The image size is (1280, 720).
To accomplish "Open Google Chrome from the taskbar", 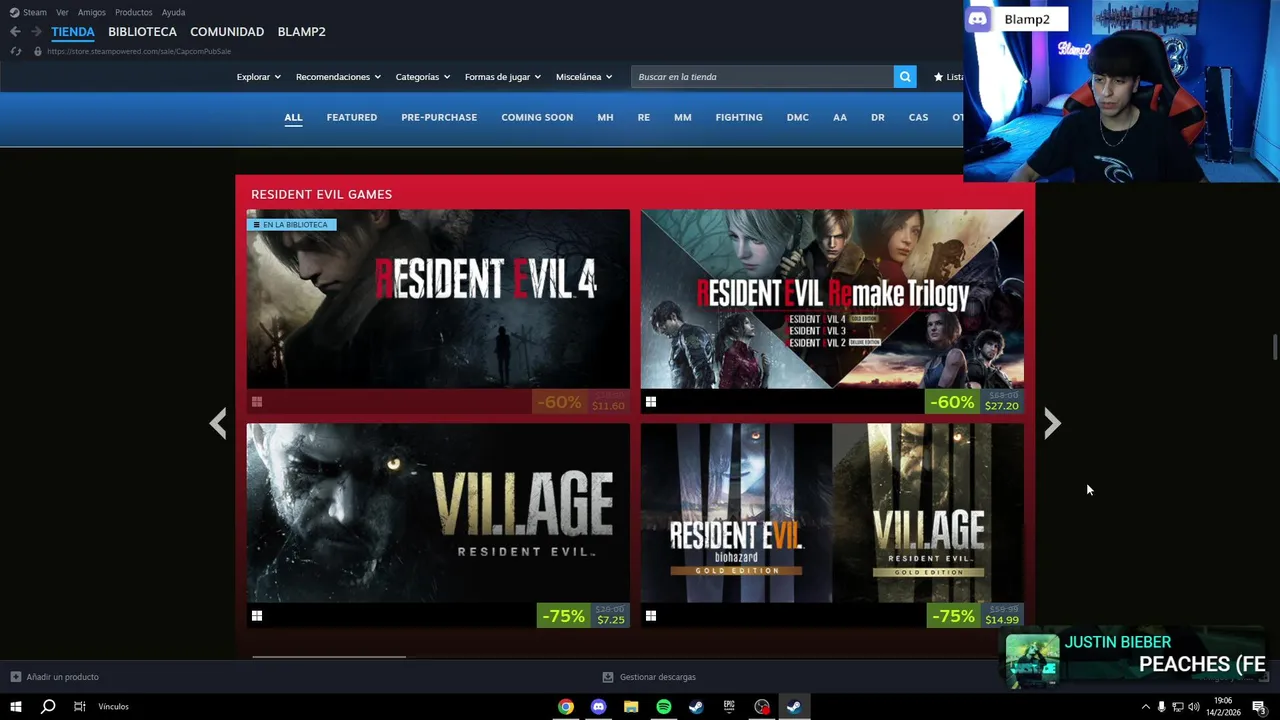I will [x=566, y=707].
